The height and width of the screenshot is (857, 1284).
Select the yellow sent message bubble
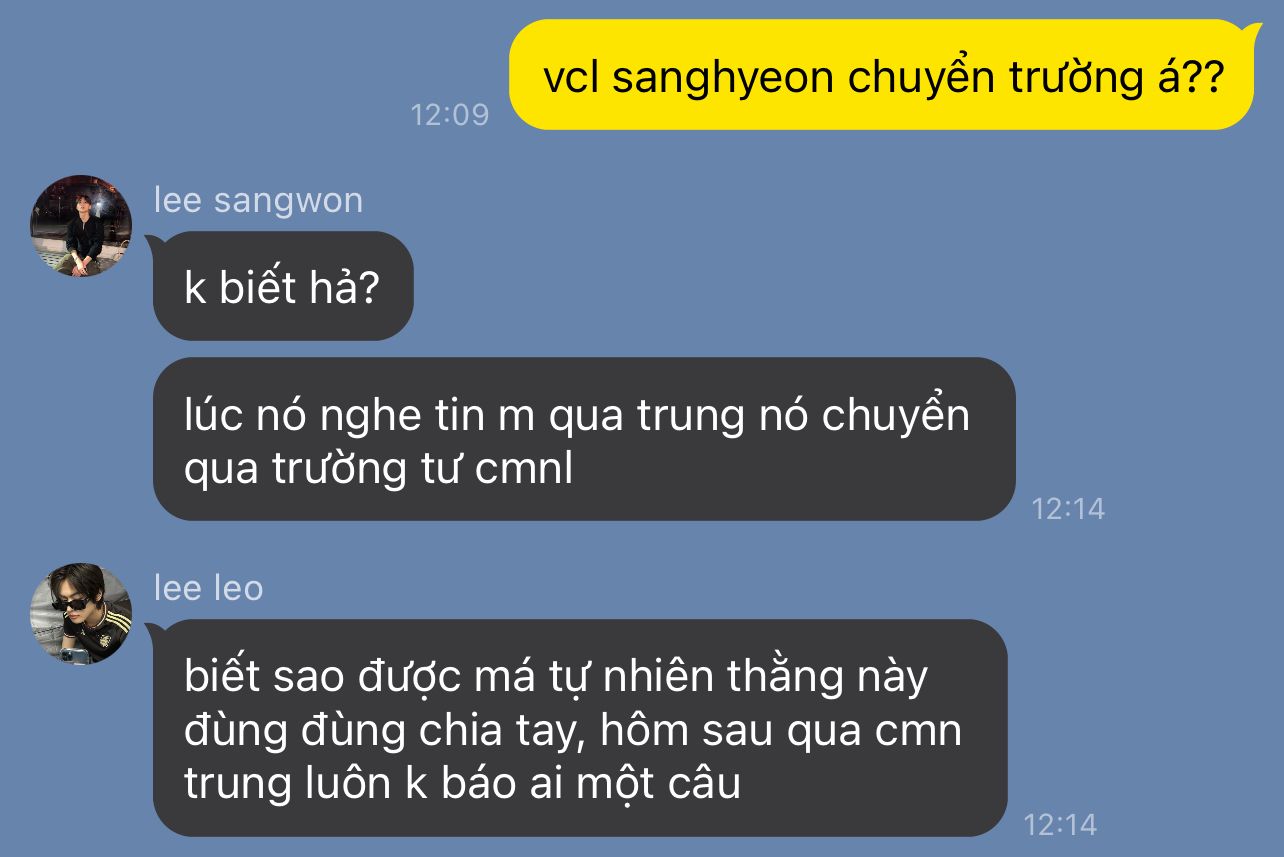click(881, 75)
